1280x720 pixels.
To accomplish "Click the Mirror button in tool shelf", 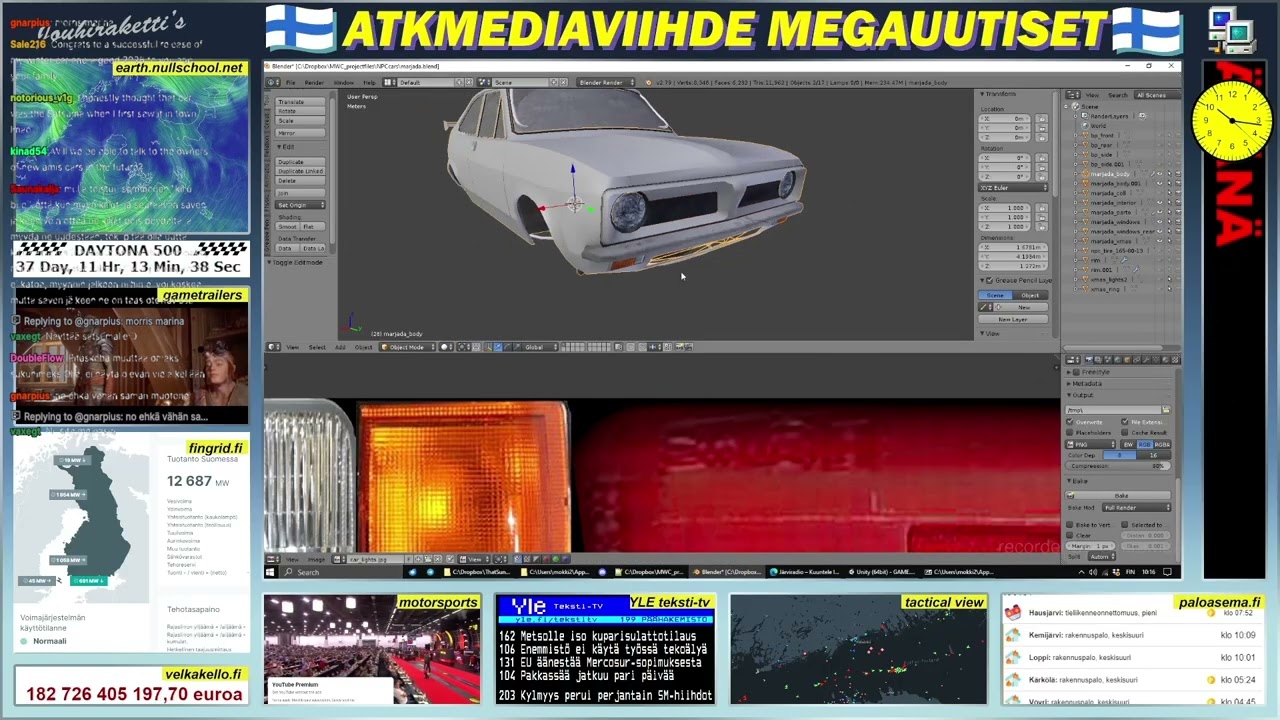I will 300,132.
